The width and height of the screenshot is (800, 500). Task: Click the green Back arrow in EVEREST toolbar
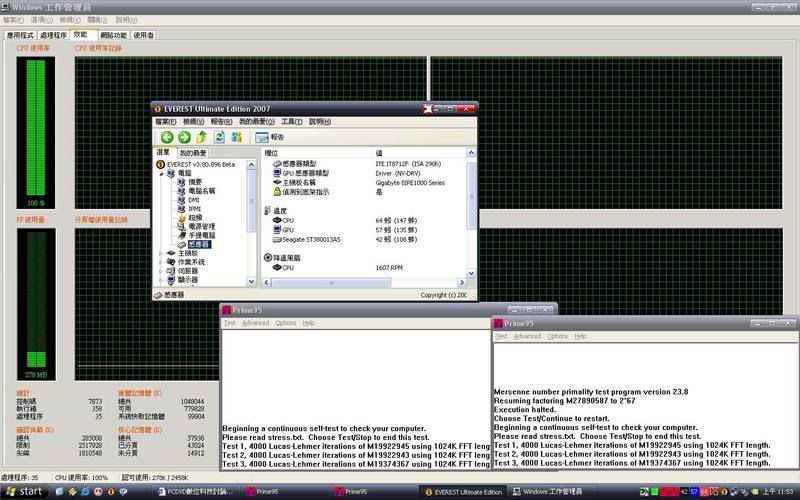click(x=167, y=137)
